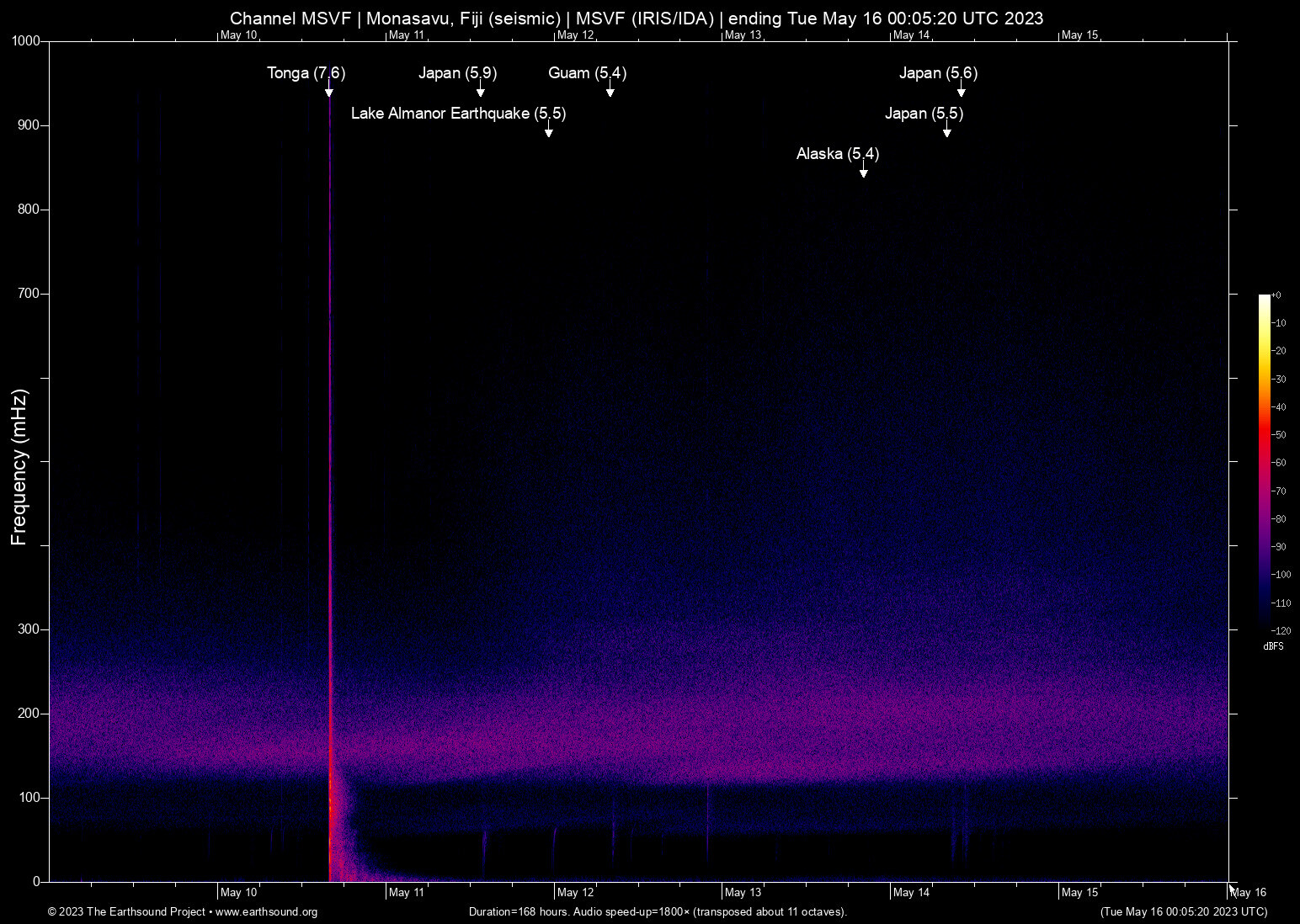Screen dimensions: 1300x924
Task: Select the +0 value on the colour scale
Action: click(1276, 295)
